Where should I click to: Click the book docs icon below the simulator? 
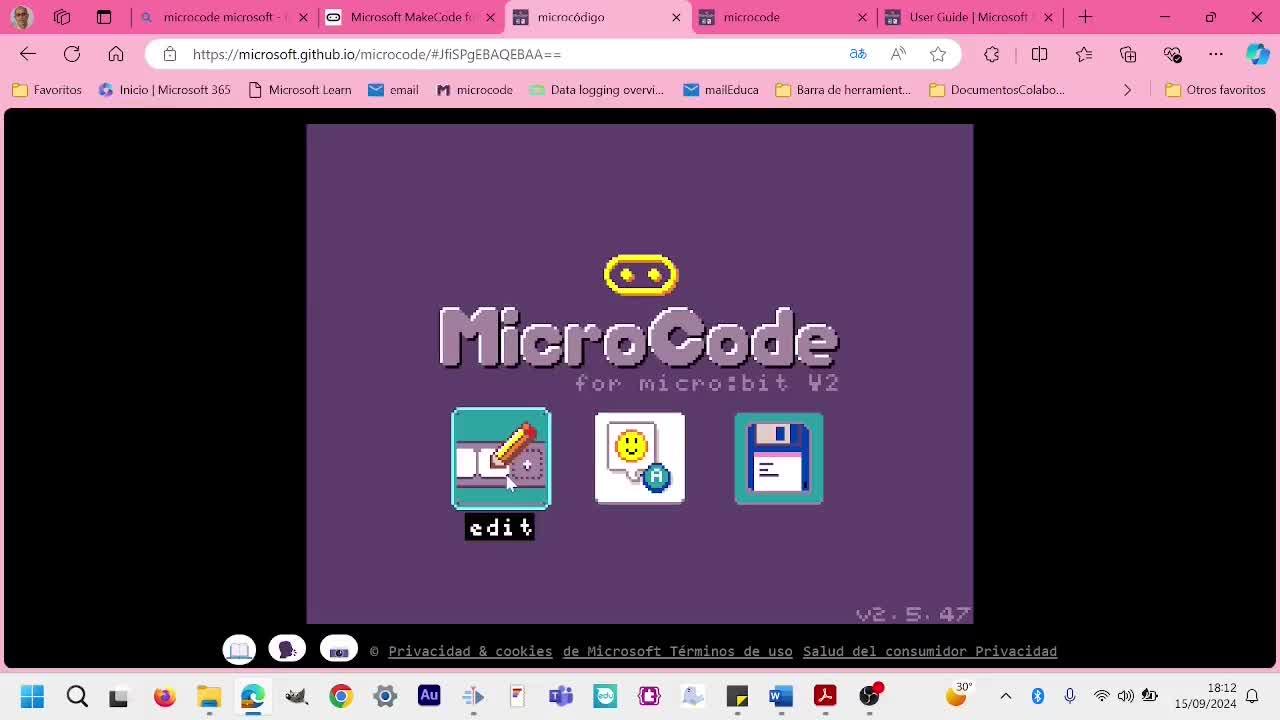coord(239,650)
